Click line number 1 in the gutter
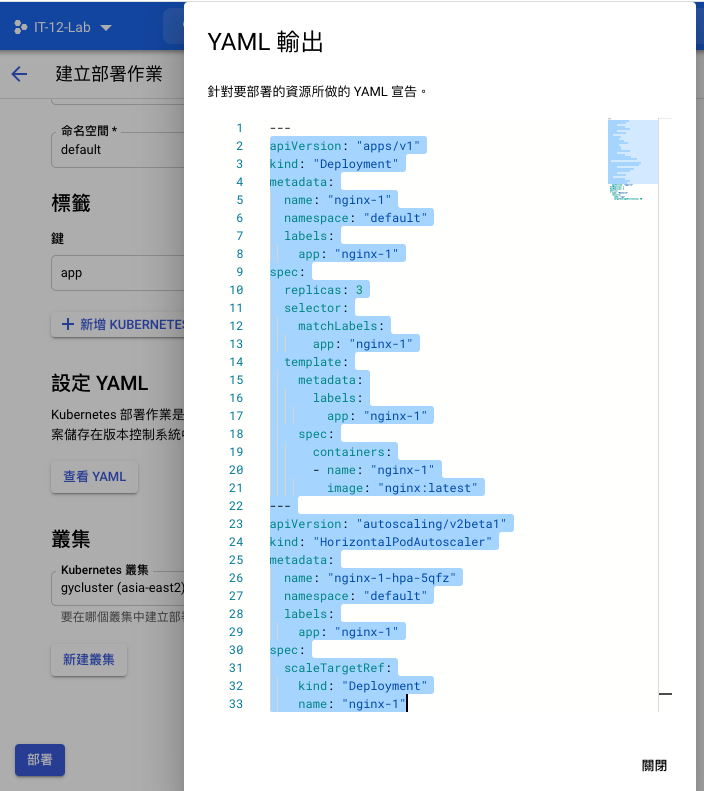The image size is (704, 791). (x=240, y=128)
